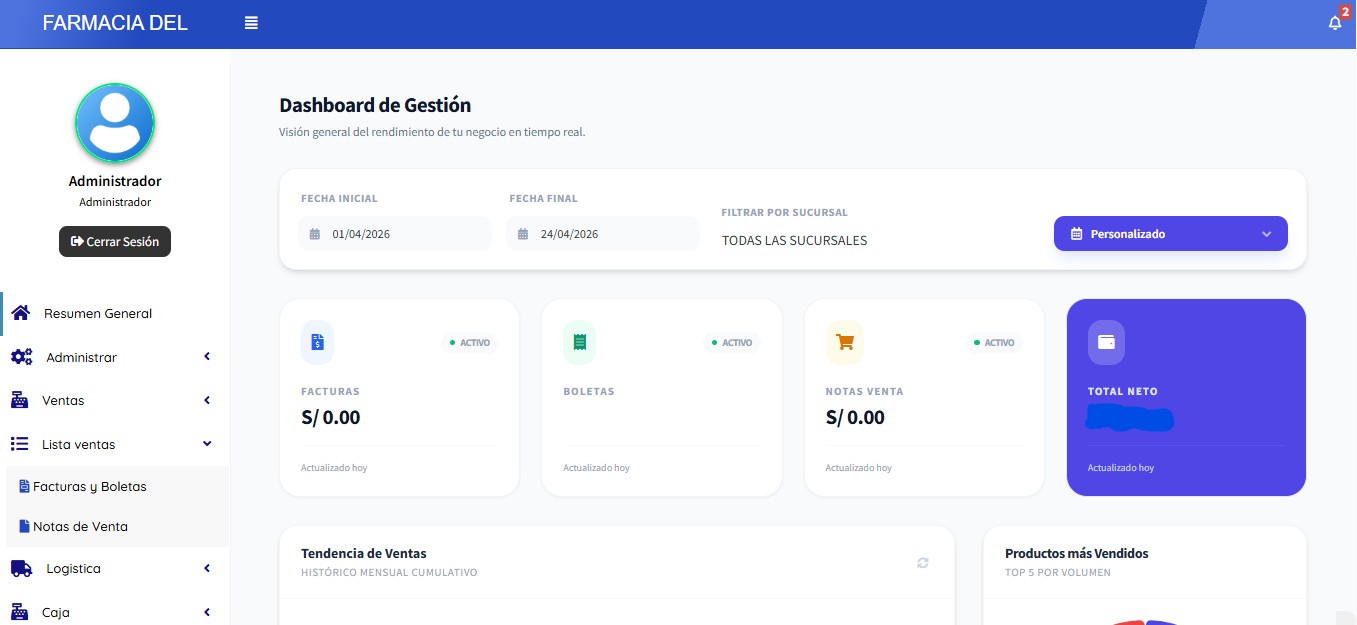1357x625 pixels.
Task: Open the Todas las Sucursales branch filter
Action: click(794, 240)
